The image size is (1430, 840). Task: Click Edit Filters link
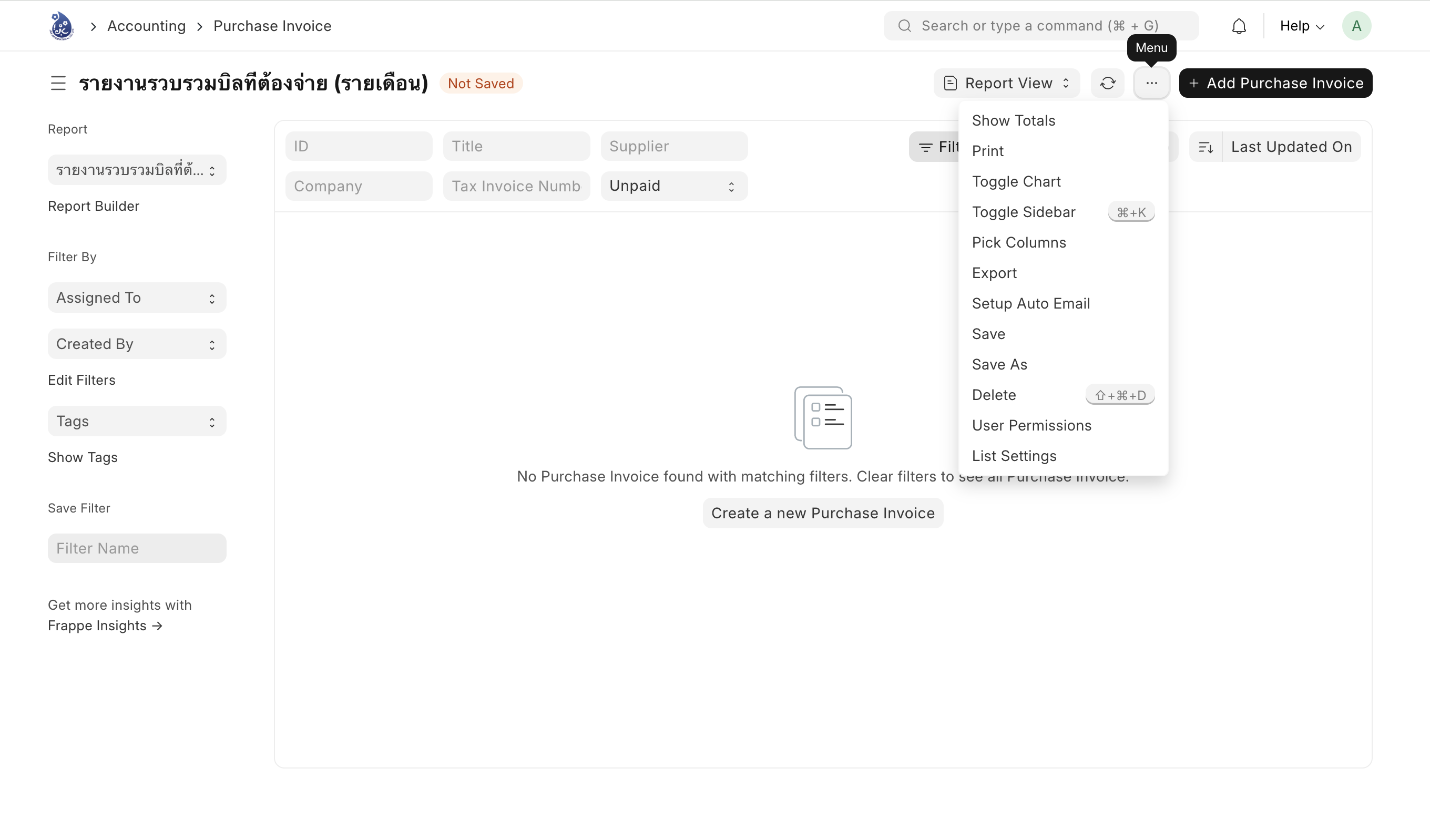point(81,380)
